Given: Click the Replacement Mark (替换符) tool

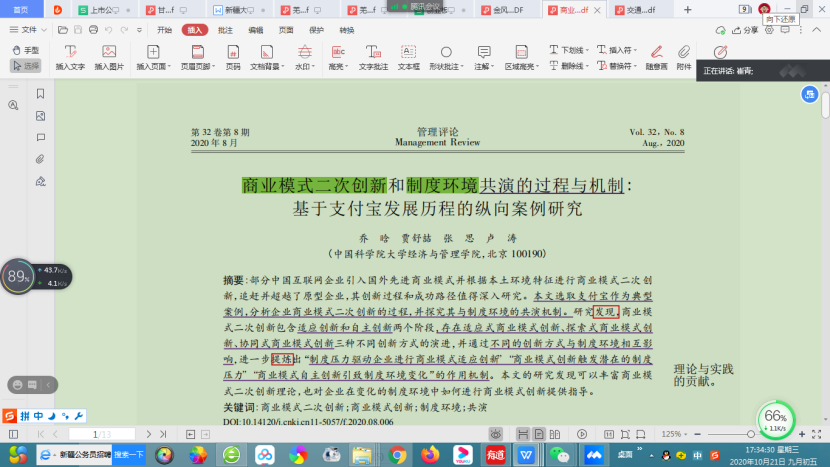Looking at the screenshot, I should 617,66.
